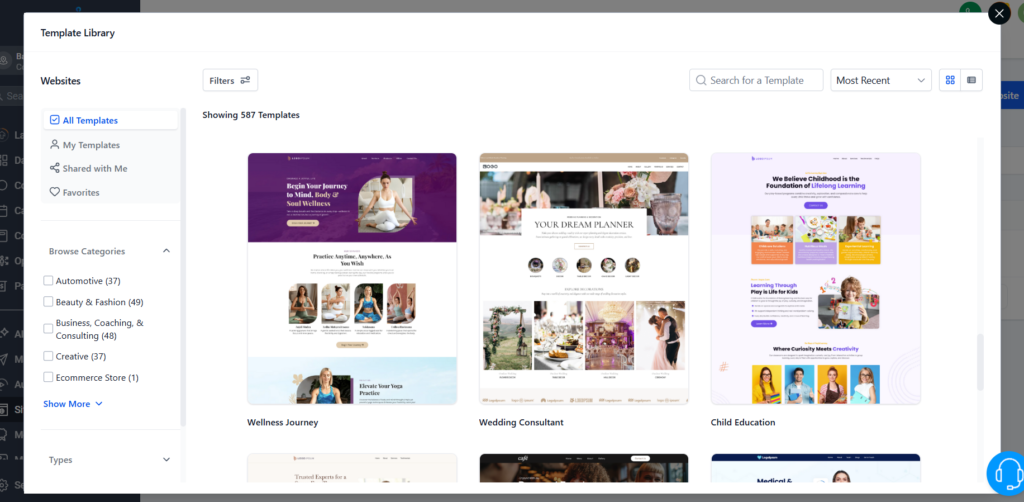
Task: Click the Template Library heading text
Action: [78, 33]
